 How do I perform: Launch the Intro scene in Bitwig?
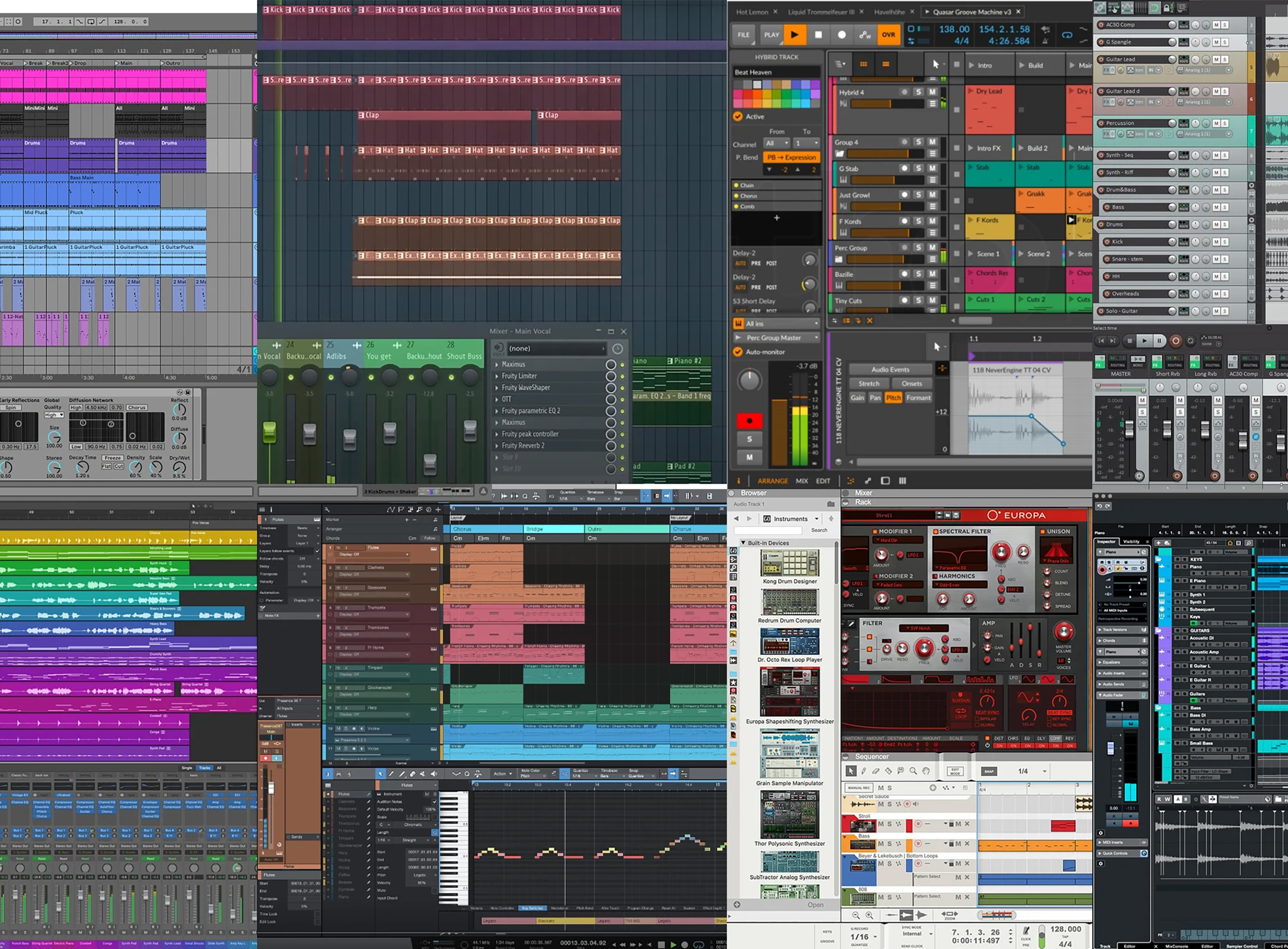click(x=972, y=66)
